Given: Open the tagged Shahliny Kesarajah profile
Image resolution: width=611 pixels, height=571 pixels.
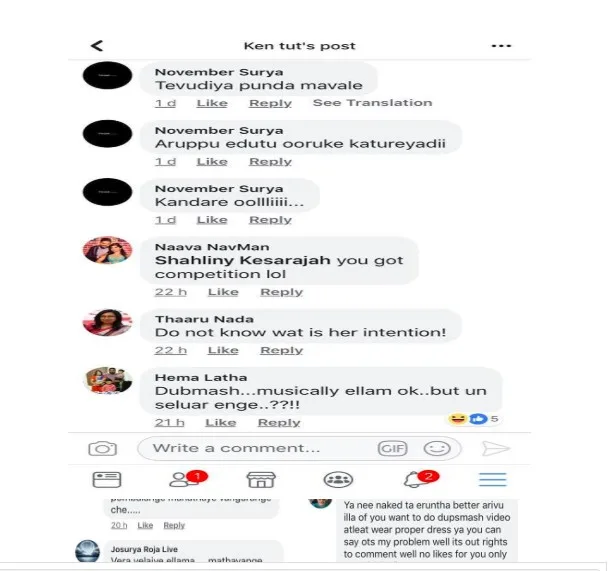Looking at the screenshot, I should click(242, 260).
